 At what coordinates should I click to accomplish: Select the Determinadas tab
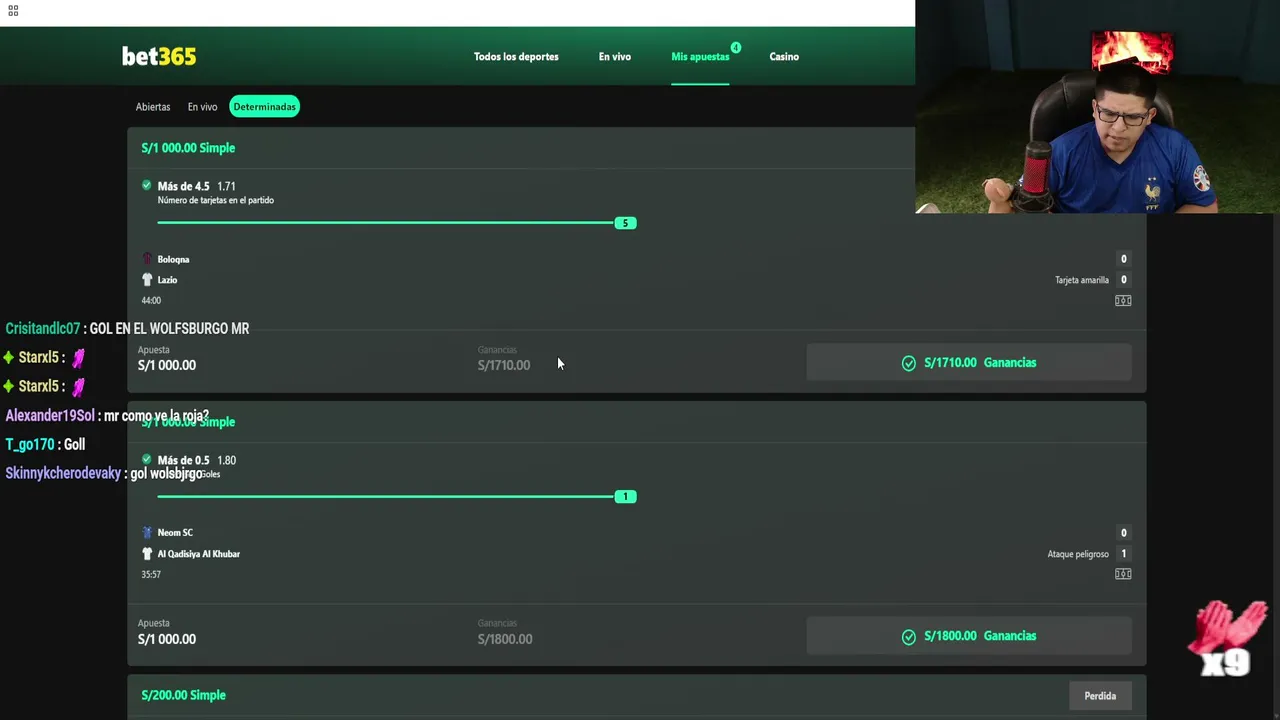(265, 107)
